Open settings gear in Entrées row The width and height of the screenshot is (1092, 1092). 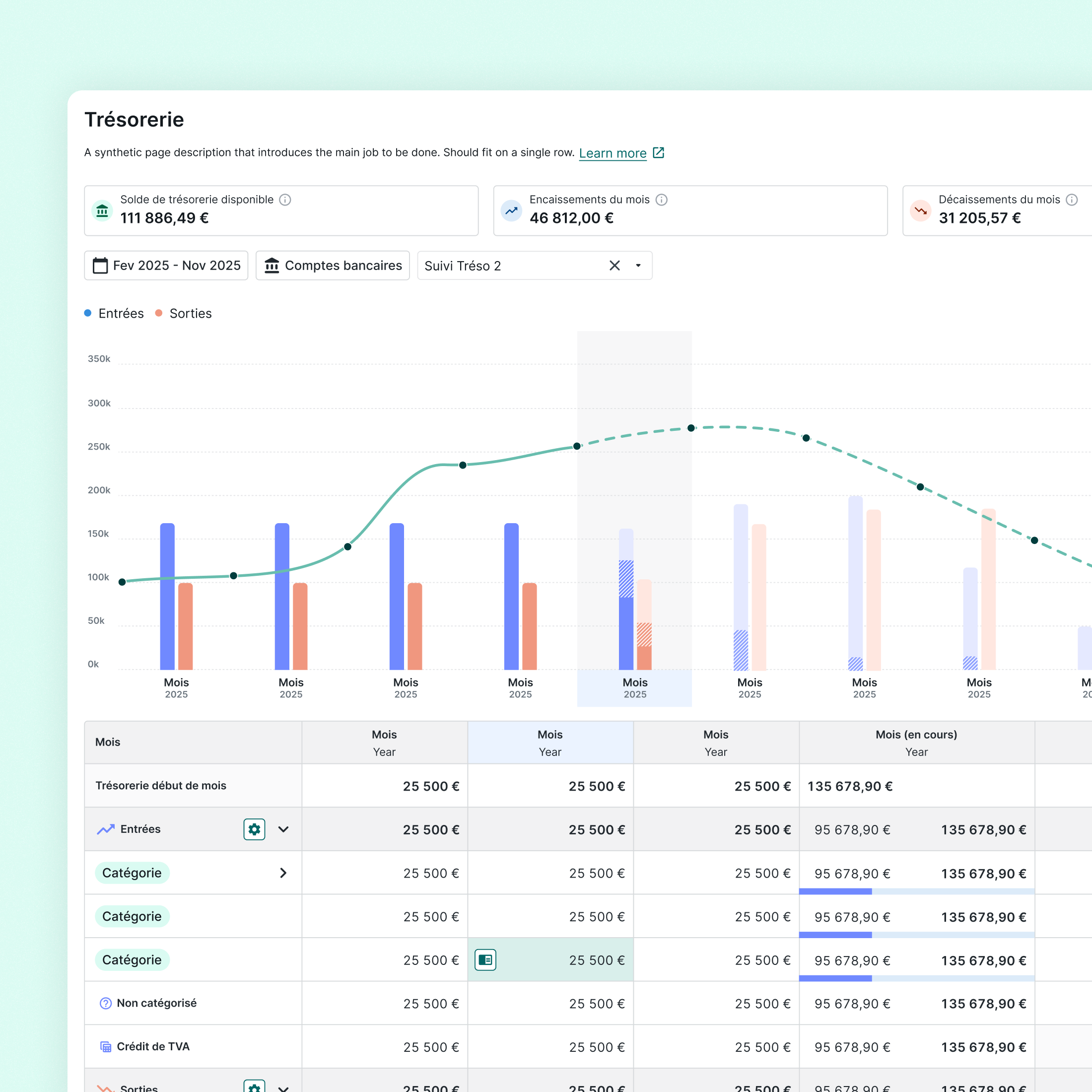pos(254,829)
